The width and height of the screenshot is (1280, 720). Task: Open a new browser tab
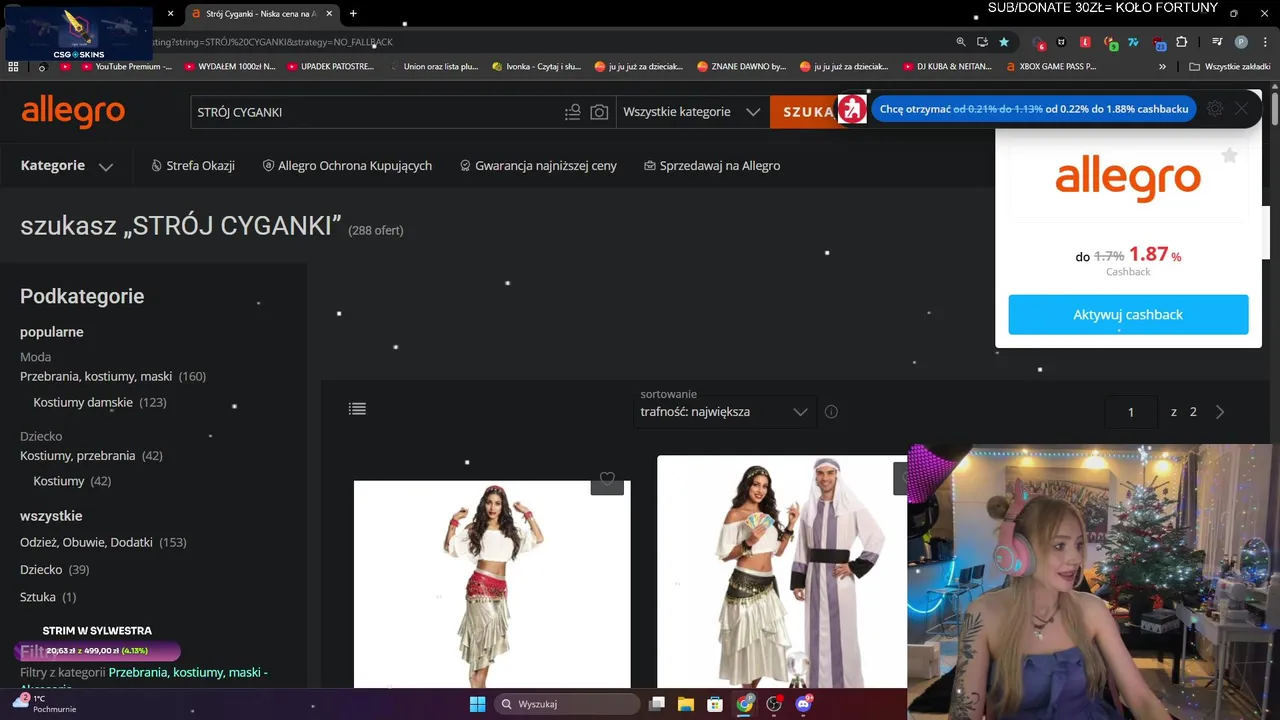point(353,14)
